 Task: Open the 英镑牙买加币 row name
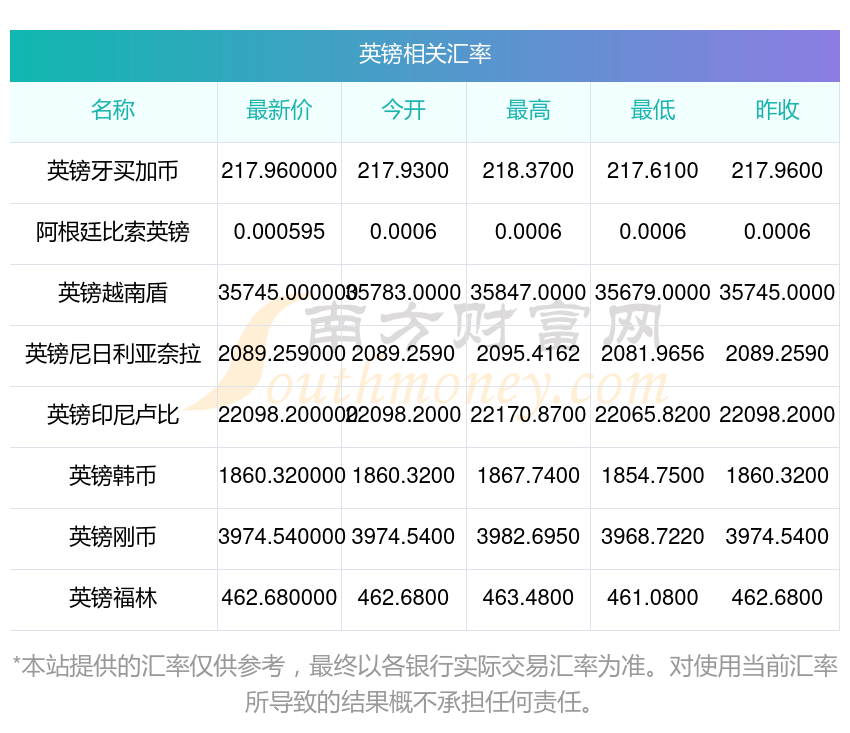point(113,171)
